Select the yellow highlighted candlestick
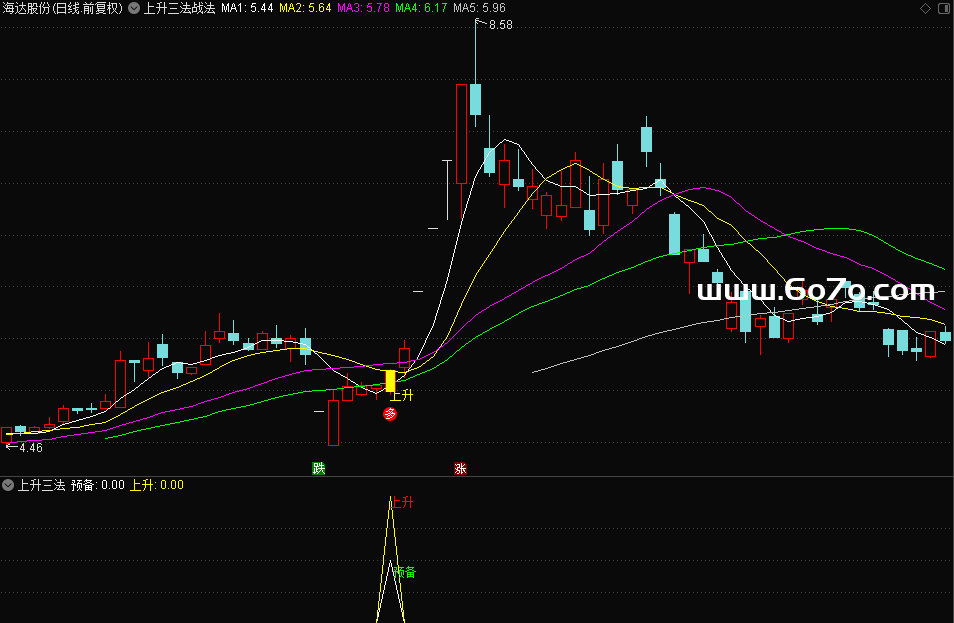The height and width of the screenshot is (623, 954). coord(391,381)
